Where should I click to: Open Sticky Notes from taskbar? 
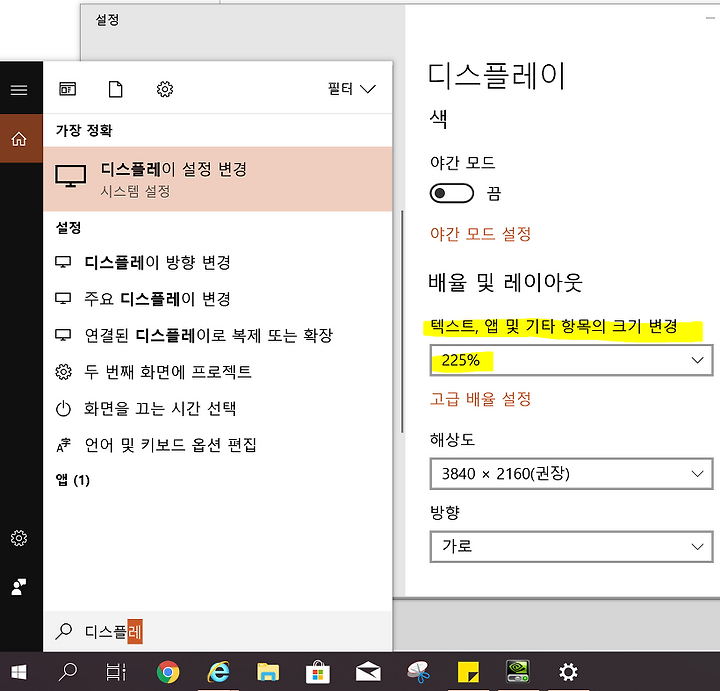tap(468, 673)
